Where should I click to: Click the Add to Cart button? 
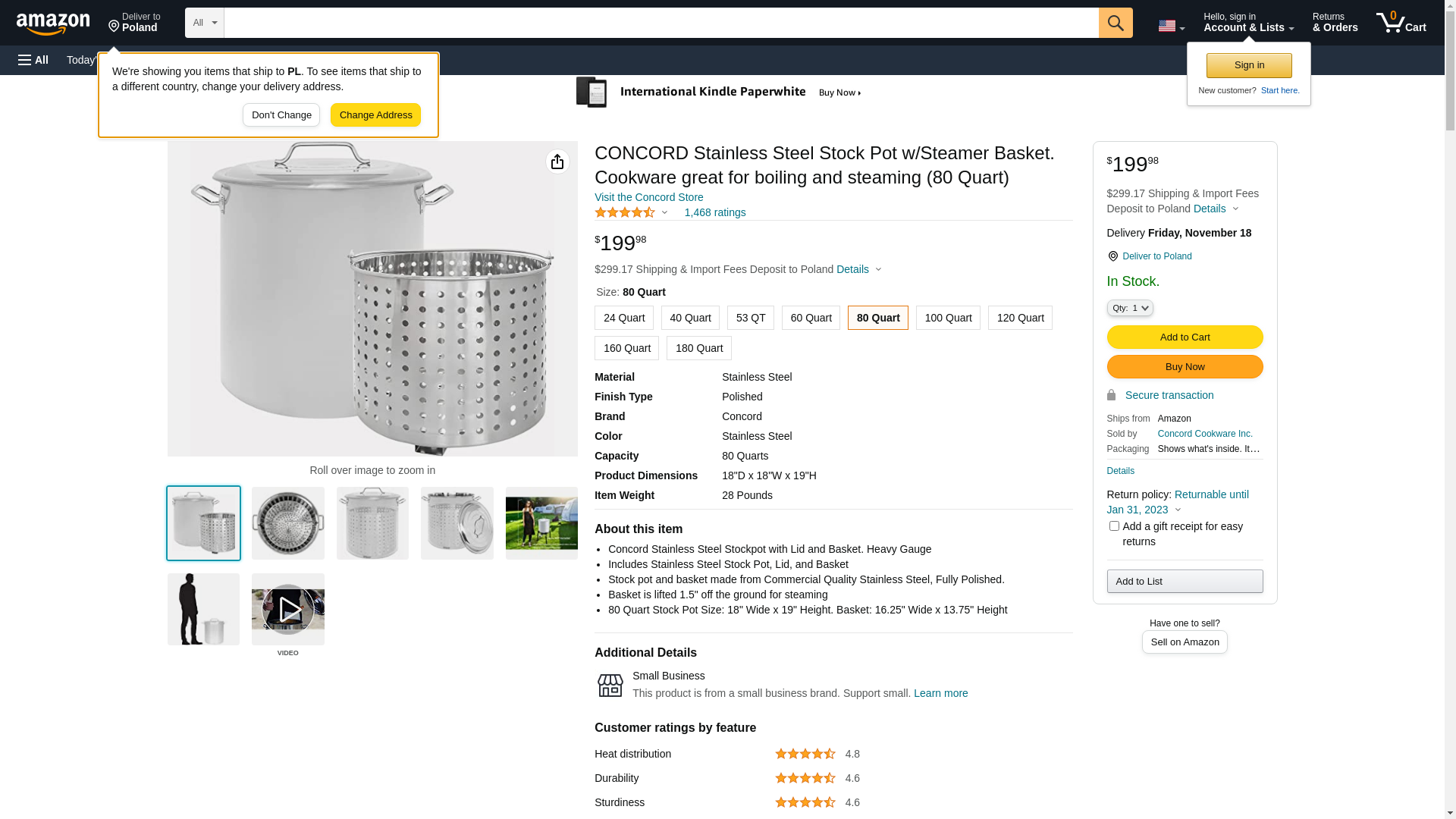click(1185, 337)
